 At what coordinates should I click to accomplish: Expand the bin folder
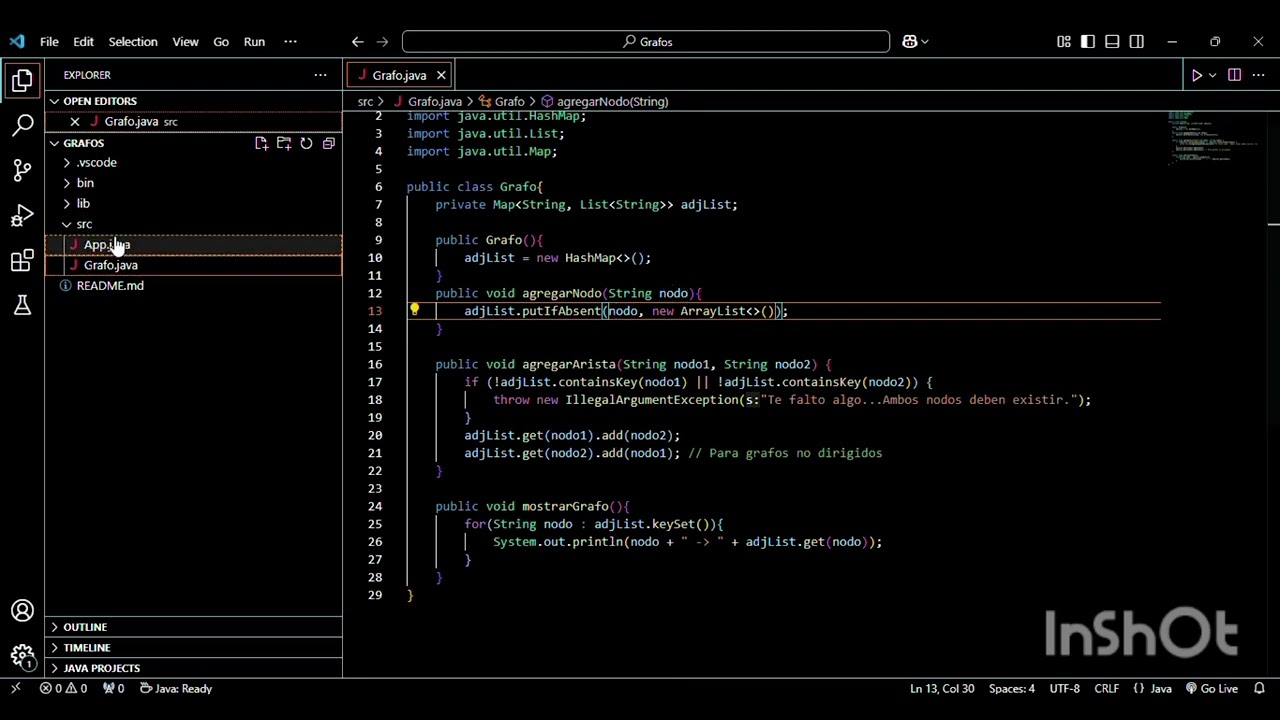click(193, 183)
